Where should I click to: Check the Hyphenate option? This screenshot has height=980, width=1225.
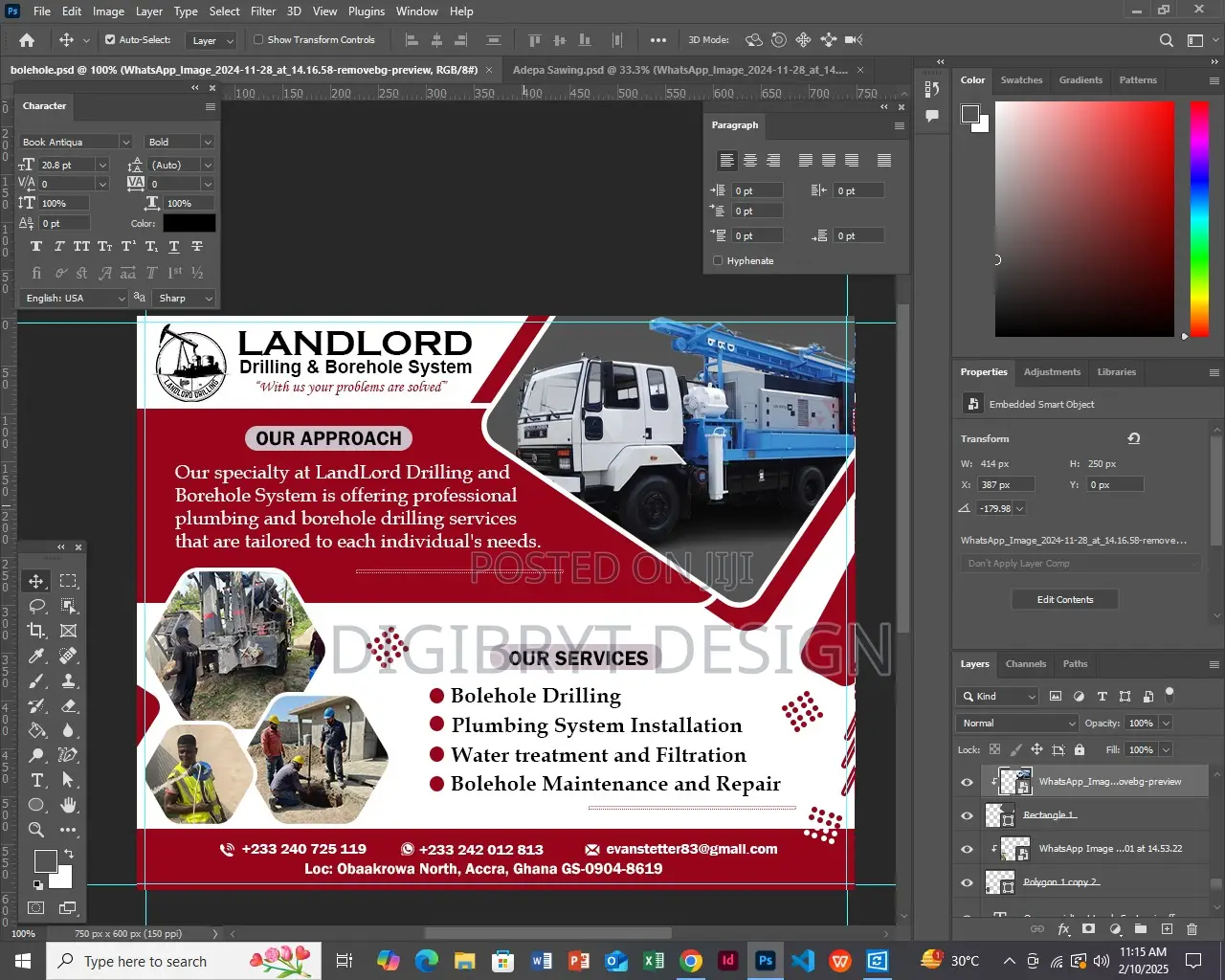click(718, 260)
